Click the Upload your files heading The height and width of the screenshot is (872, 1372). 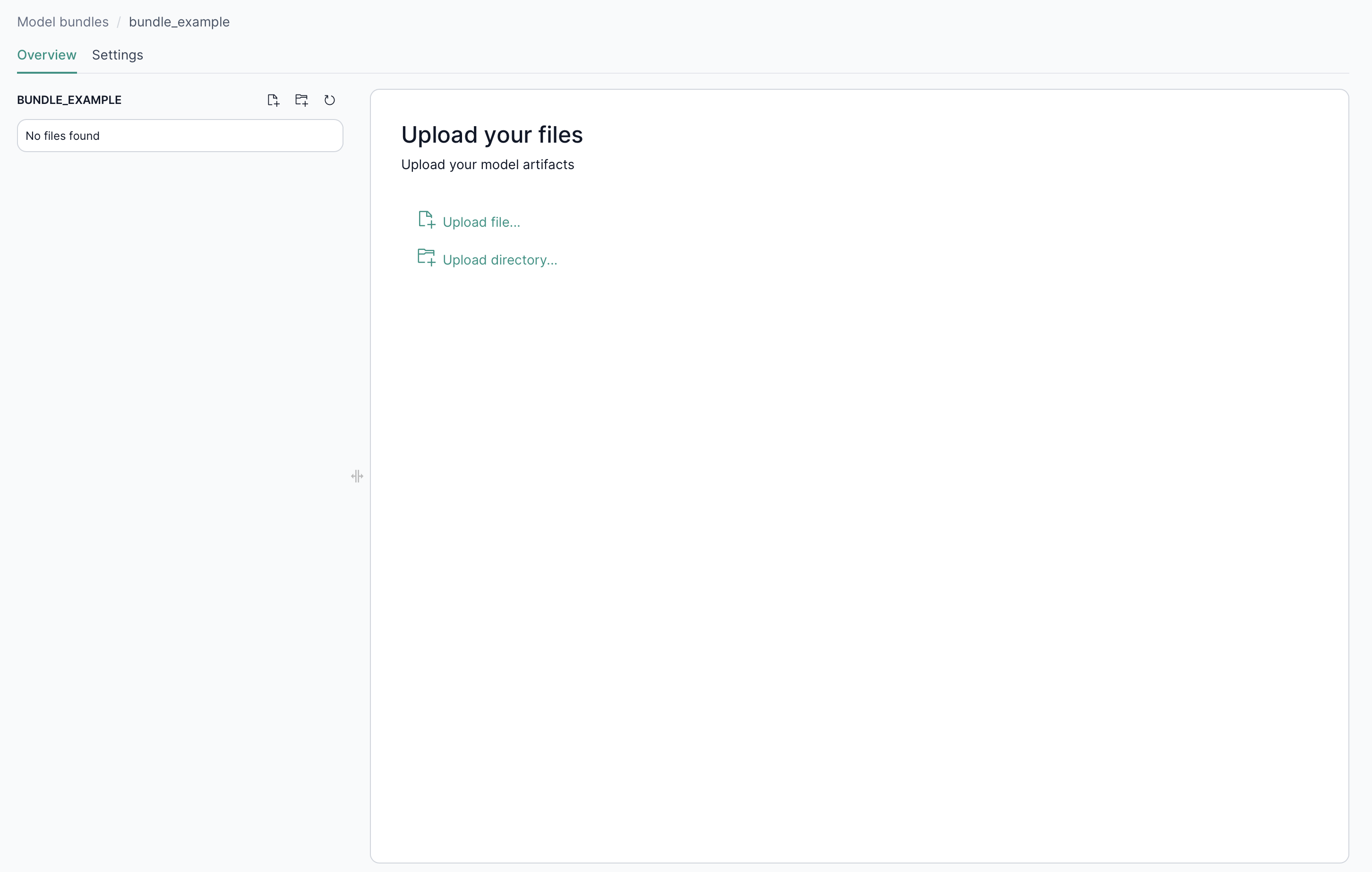[492, 135]
